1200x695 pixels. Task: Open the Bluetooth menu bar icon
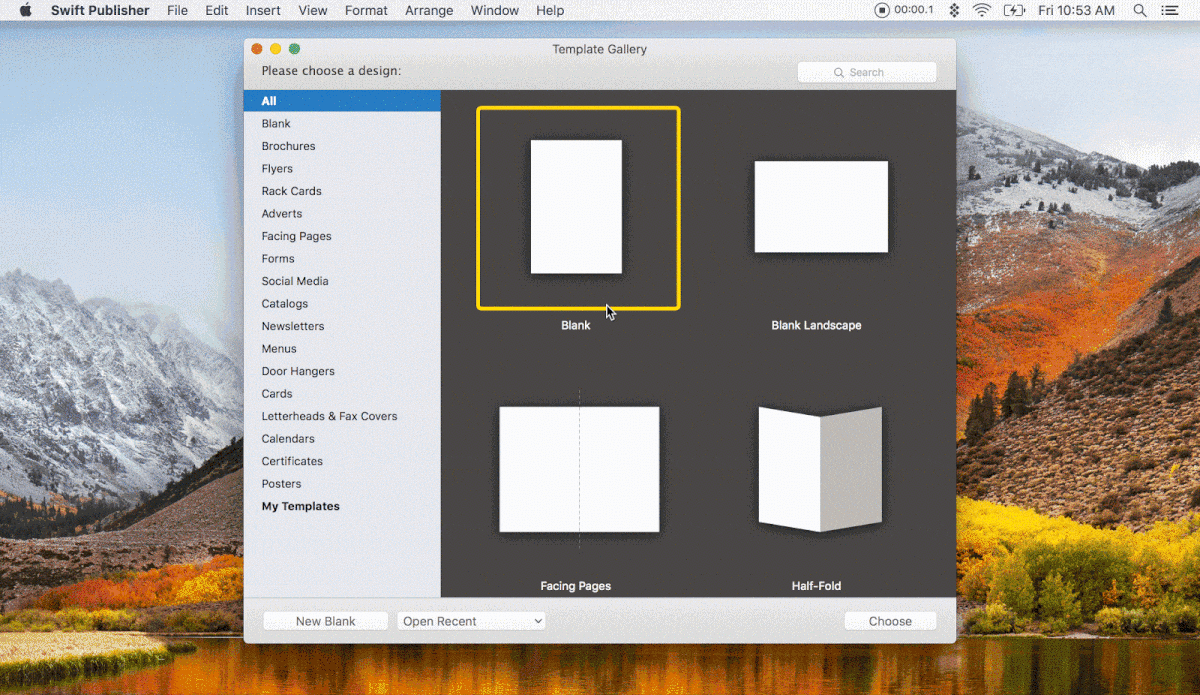point(954,10)
